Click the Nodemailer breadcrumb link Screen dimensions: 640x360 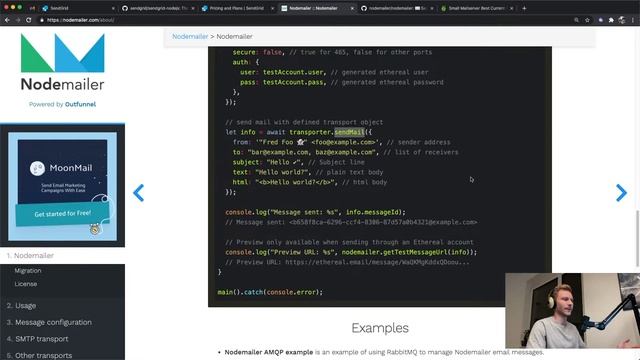pos(190,36)
